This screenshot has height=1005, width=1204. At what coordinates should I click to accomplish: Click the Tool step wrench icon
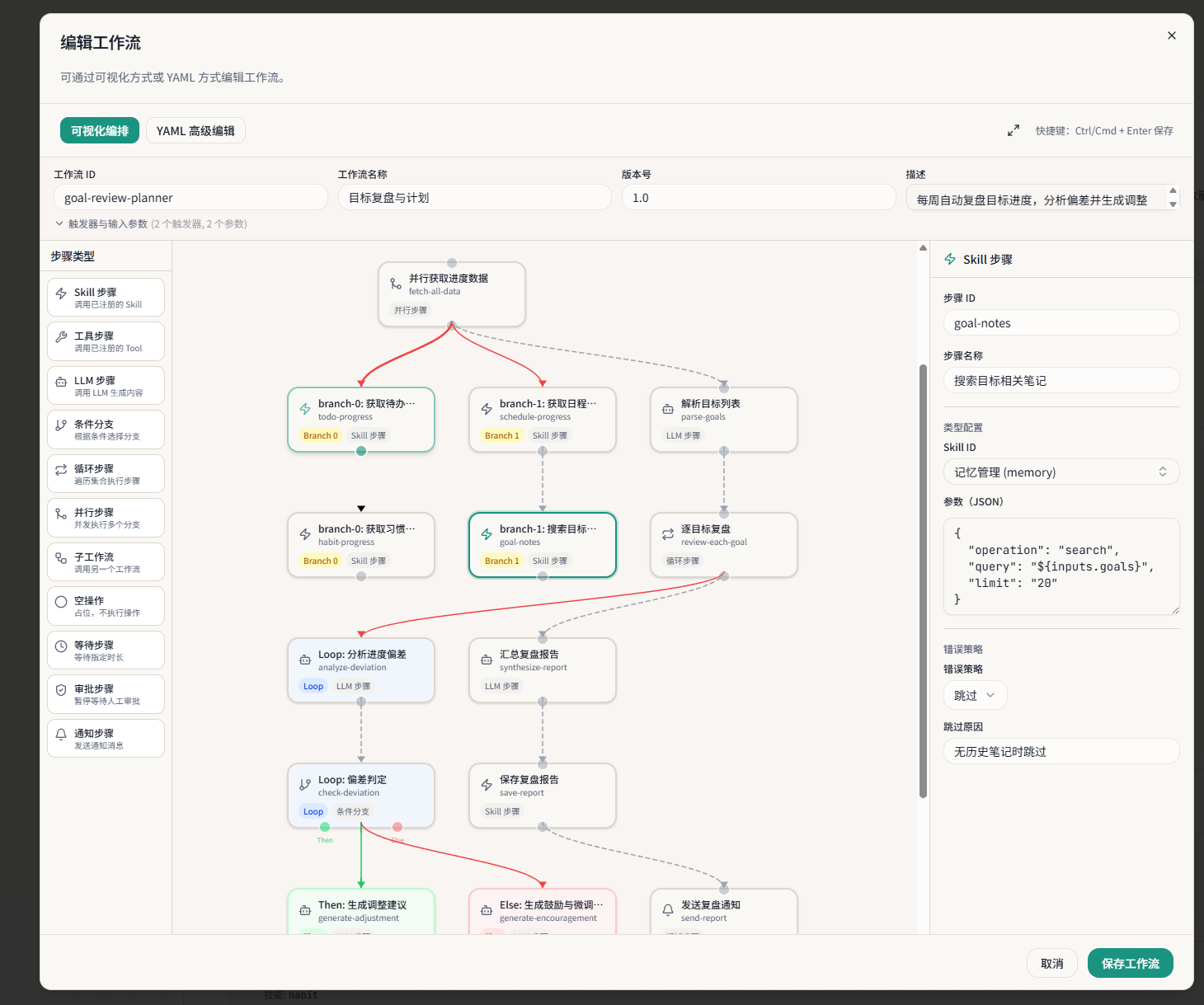click(x=61, y=337)
